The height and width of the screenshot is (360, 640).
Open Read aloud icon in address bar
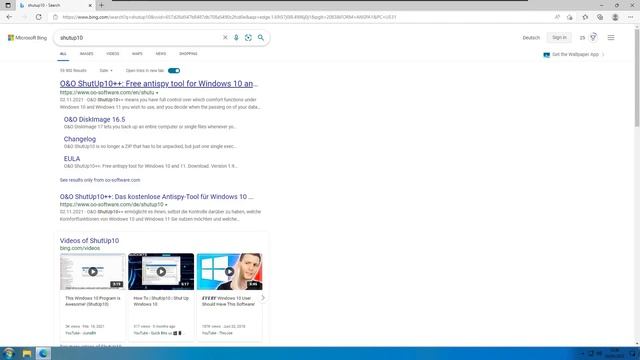tap(557, 17)
